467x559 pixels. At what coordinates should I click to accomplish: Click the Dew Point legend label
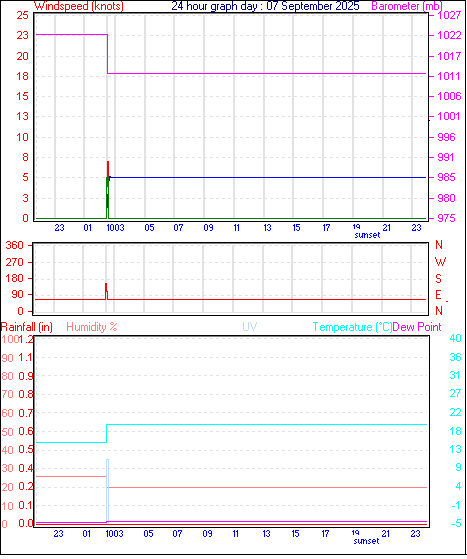pyautogui.click(x=417, y=327)
